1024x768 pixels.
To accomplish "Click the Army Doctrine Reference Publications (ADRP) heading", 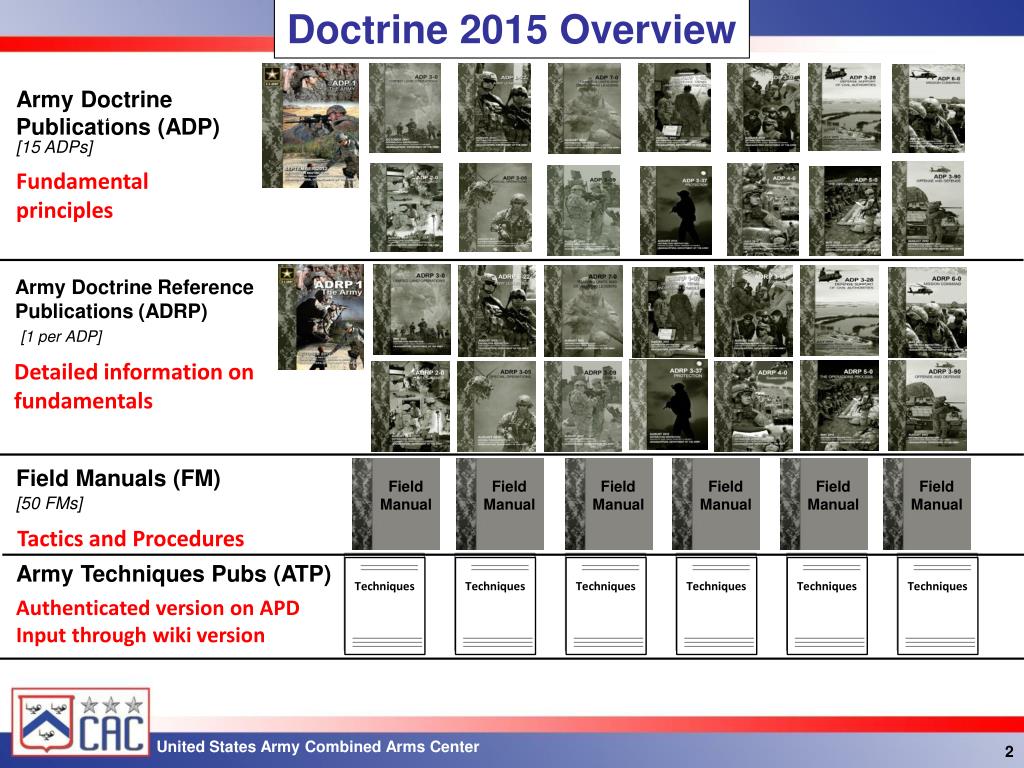I will click(135, 299).
